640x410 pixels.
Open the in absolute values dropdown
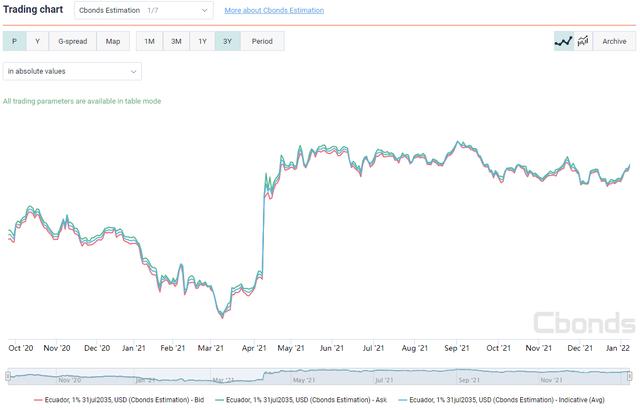coord(72,71)
